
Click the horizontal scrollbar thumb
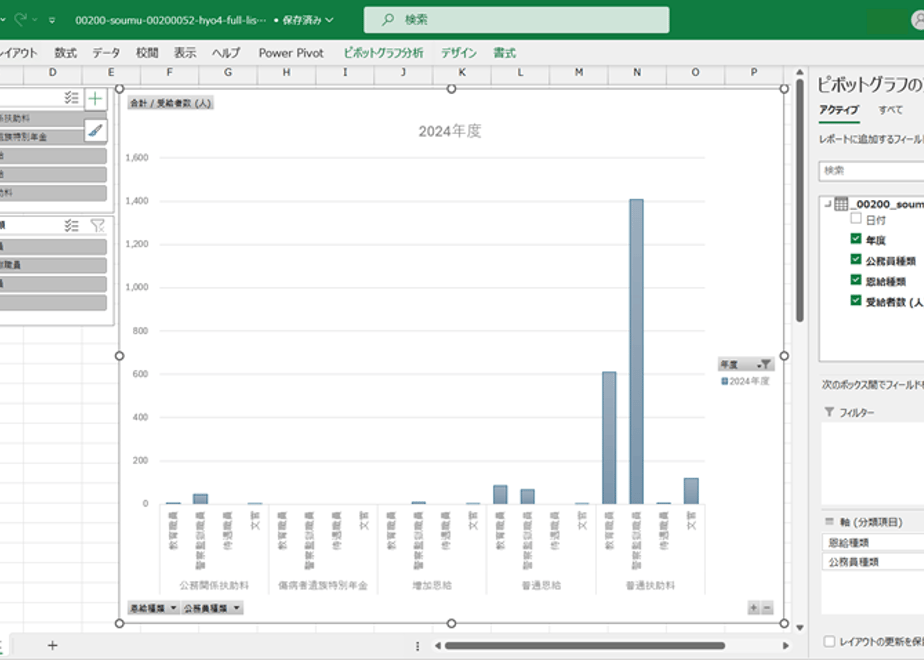tap(585, 646)
